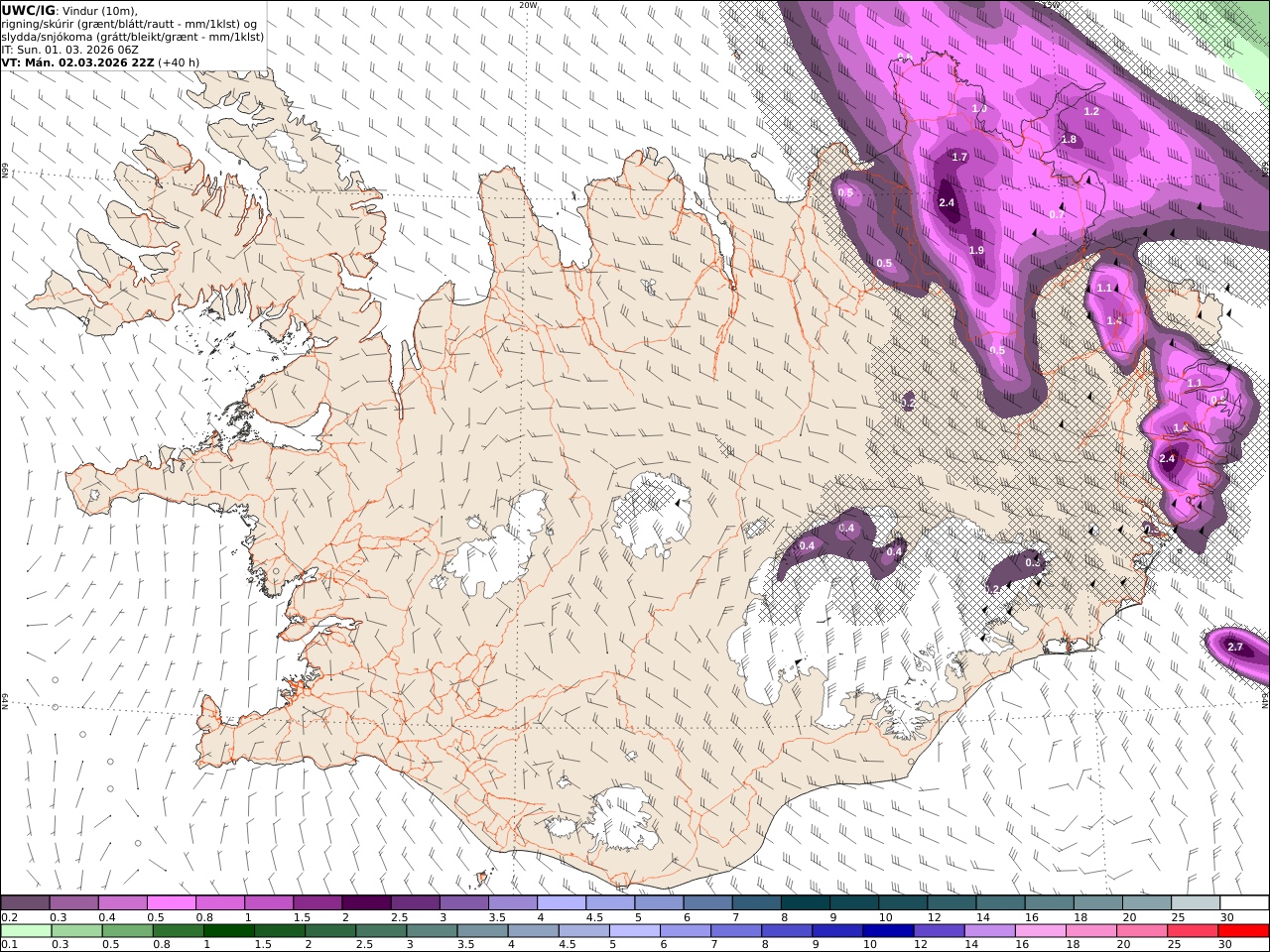Click the '1.7' snowfall value on the map
This screenshot has height=952, width=1270.
pyautogui.click(x=959, y=157)
